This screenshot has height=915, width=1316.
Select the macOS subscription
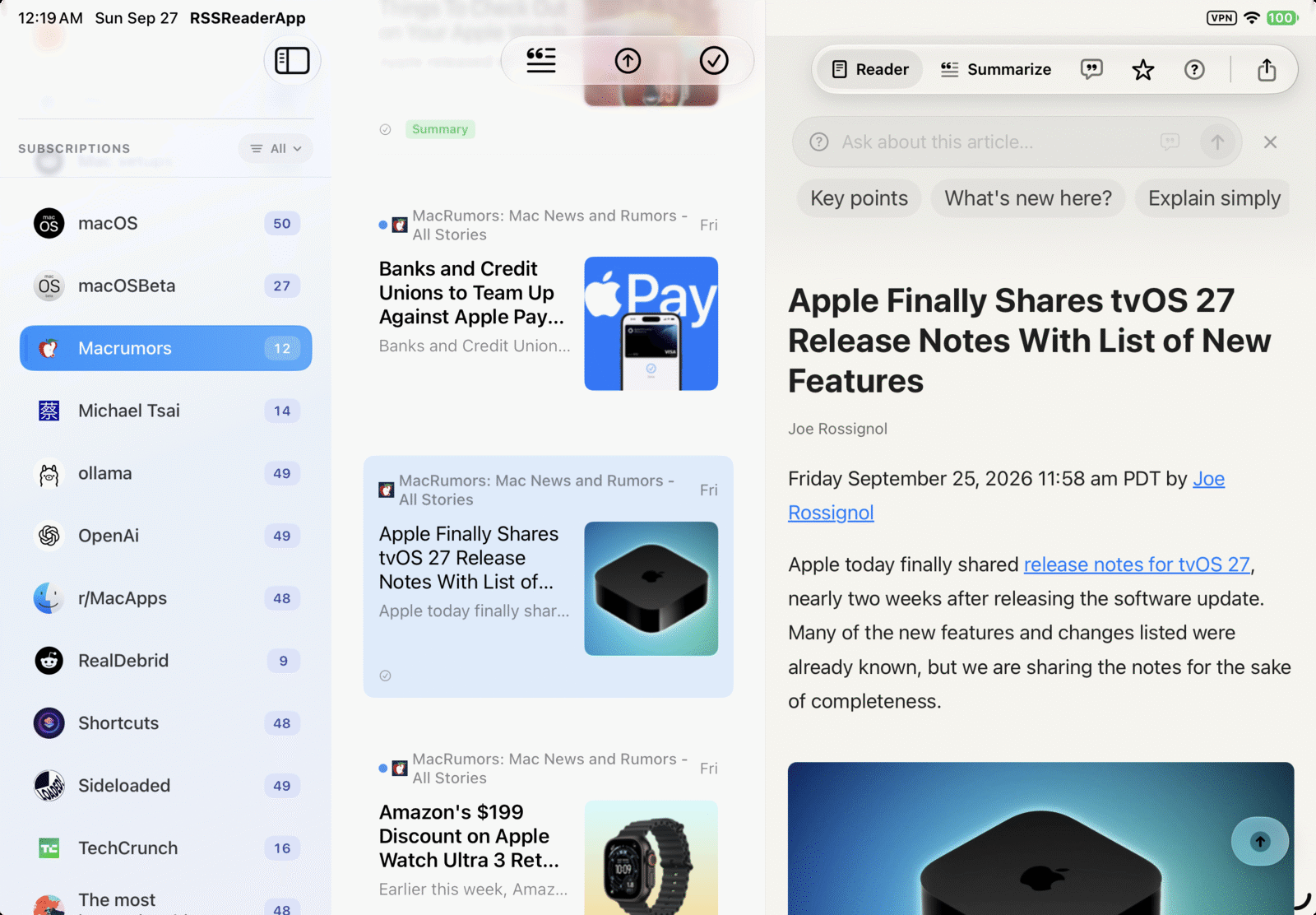click(166, 224)
